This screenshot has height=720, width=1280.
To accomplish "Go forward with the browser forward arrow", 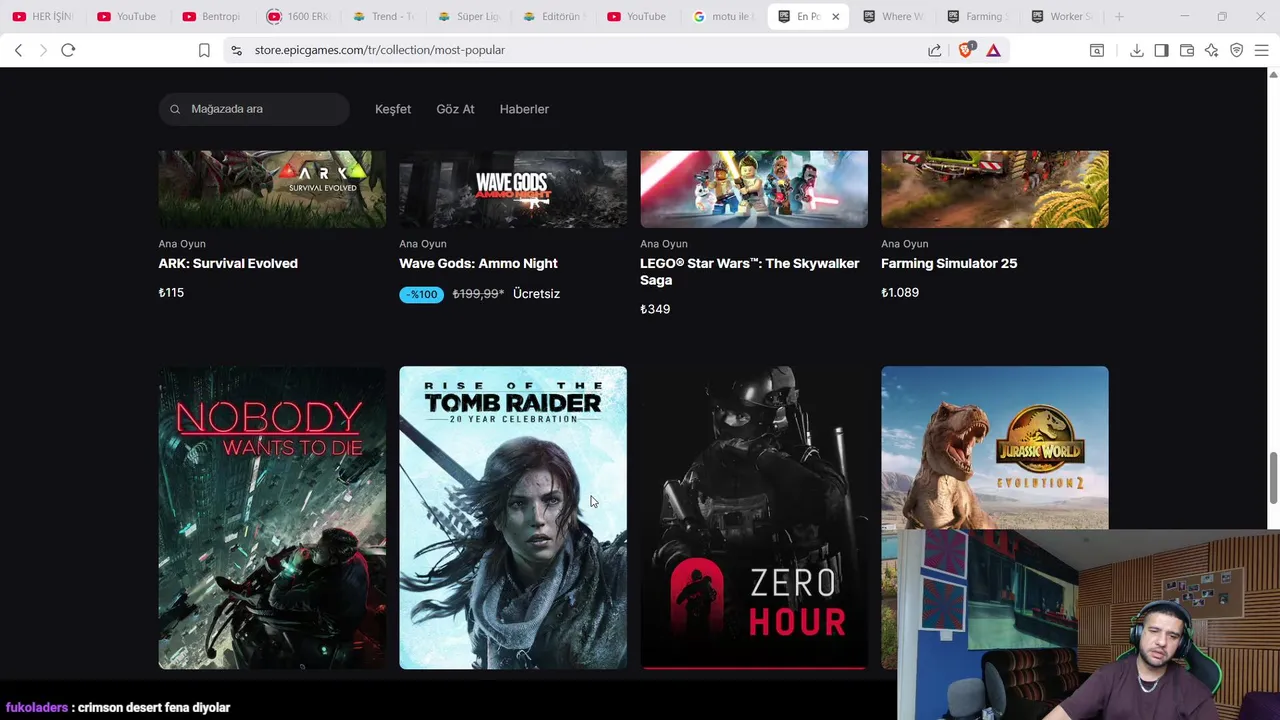I will pyautogui.click(x=43, y=50).
